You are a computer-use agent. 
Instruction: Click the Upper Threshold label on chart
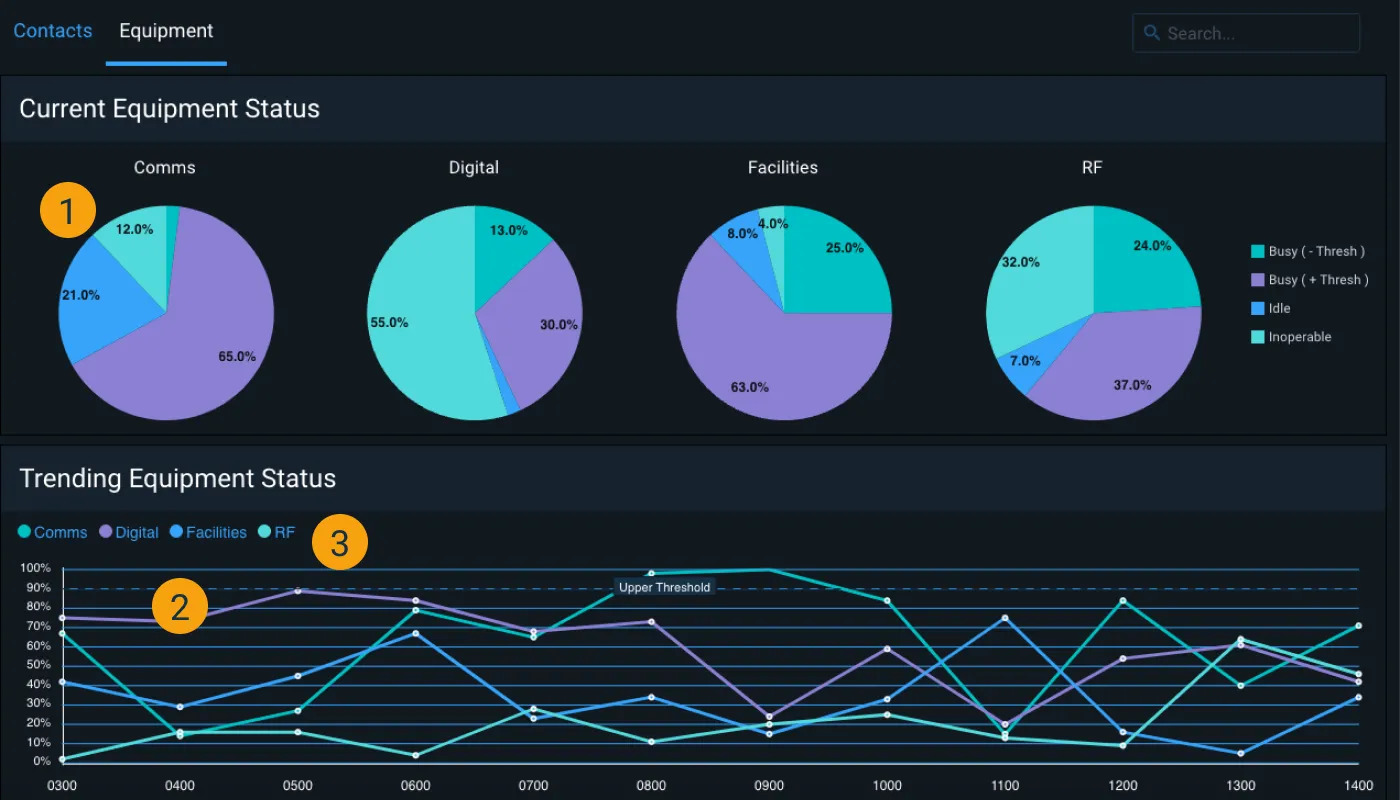664,588
